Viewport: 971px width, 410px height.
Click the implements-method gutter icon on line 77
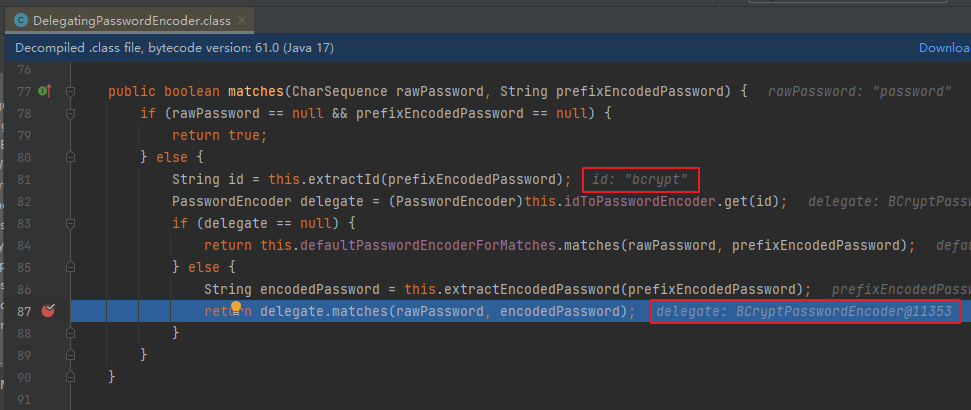[x=45, y=92]
